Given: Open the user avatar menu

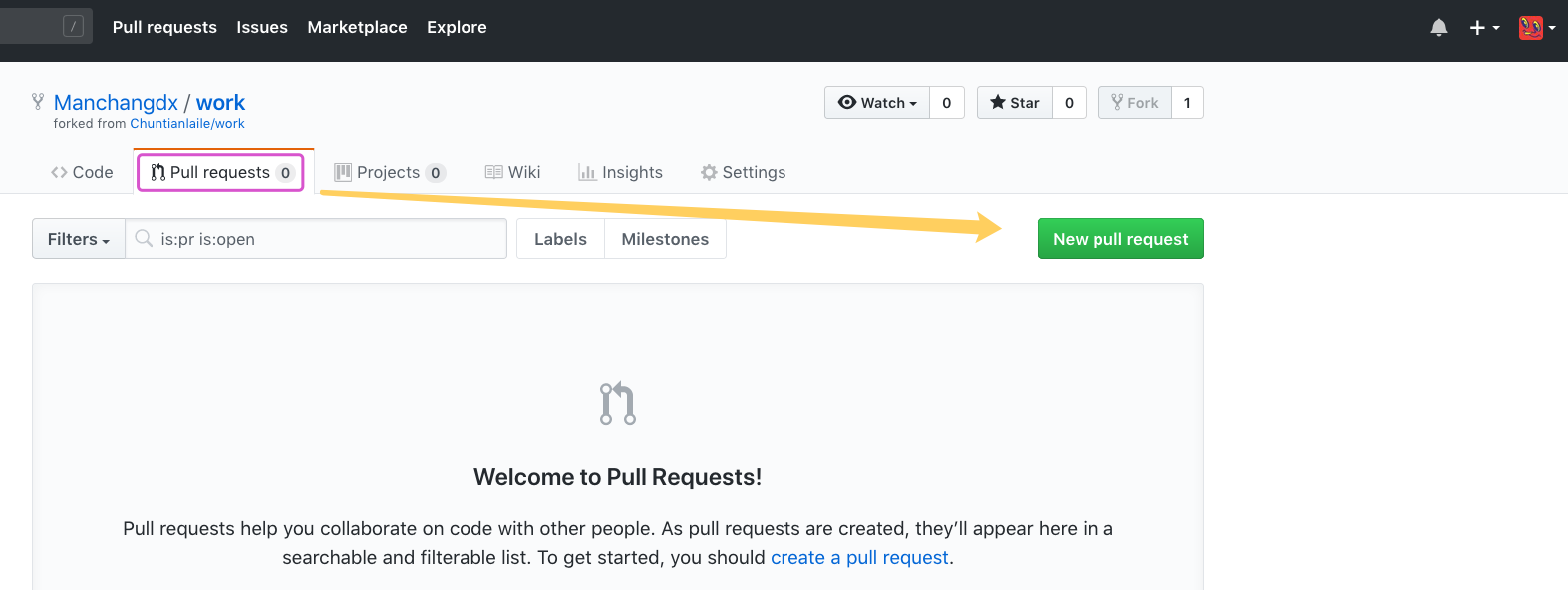Looking at the screenshot, I should click(1537, 28).
